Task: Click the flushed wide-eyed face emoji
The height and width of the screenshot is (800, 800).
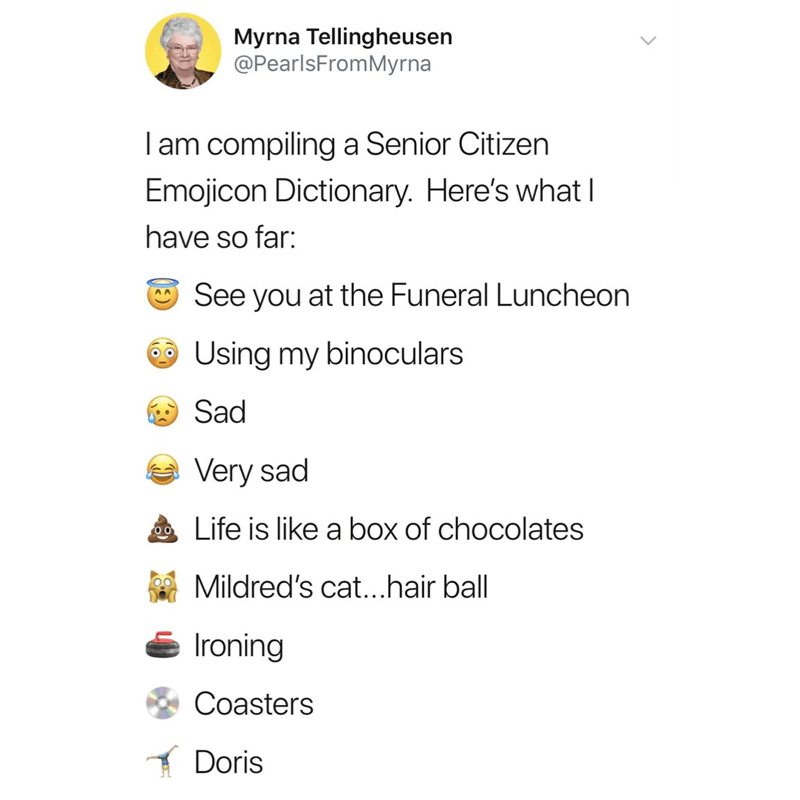Action: 164,353
